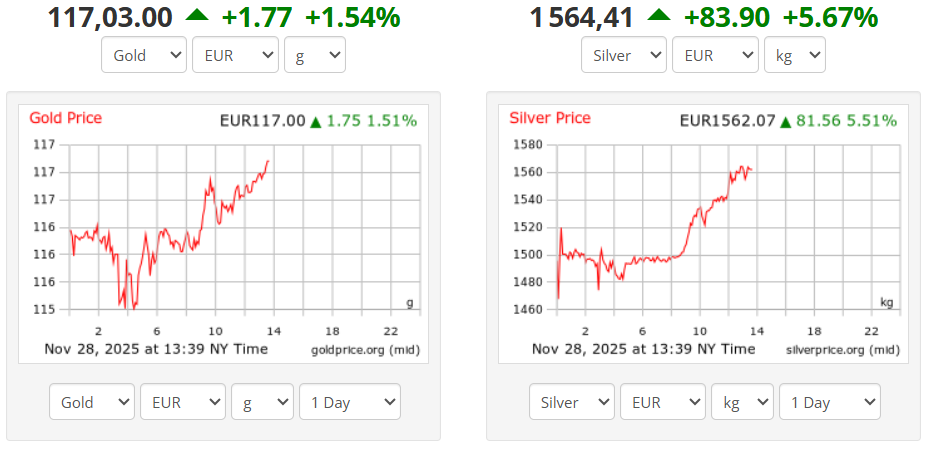Expand the 1 Day range selector below the gold chart
The image size is (931, 450).
[350, 402]
